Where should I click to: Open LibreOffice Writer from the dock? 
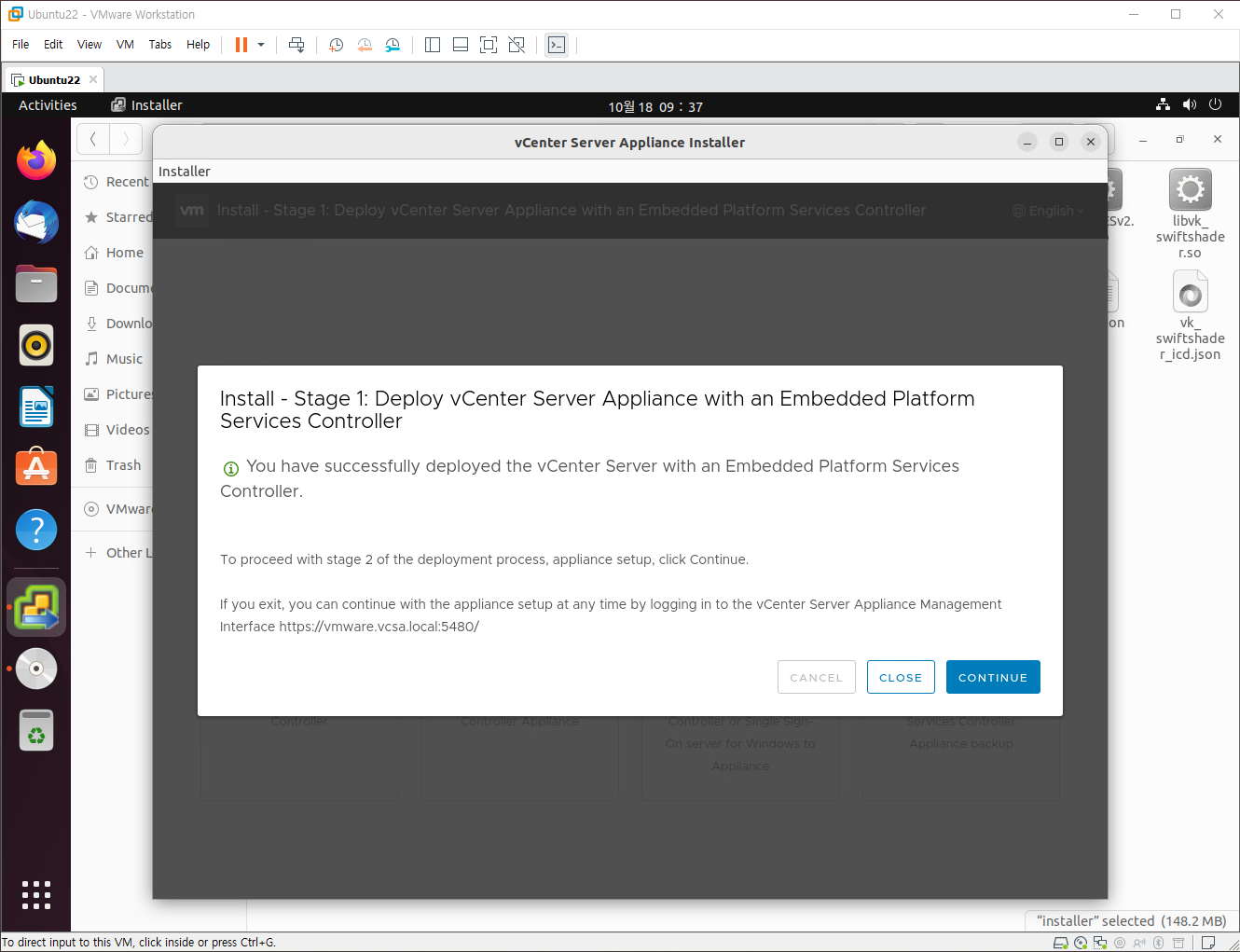(36, 407)
